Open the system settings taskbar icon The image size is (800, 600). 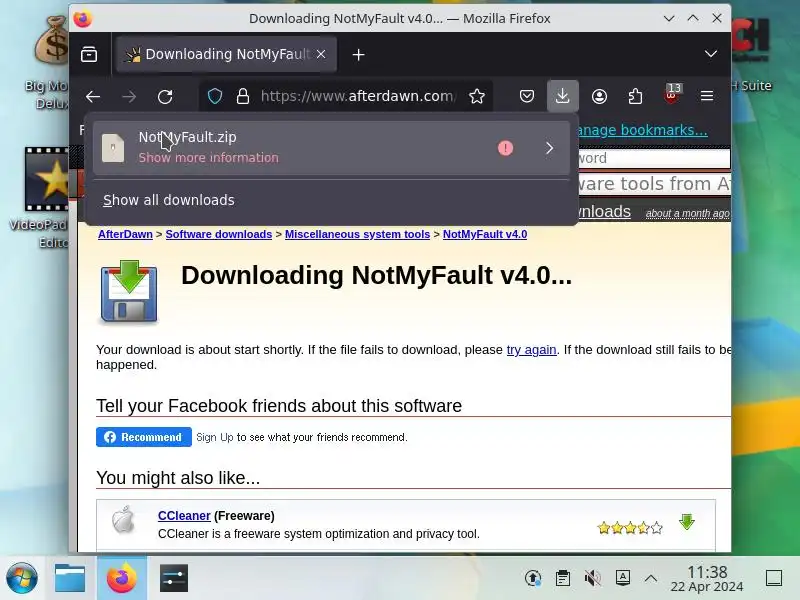point(173,578)
